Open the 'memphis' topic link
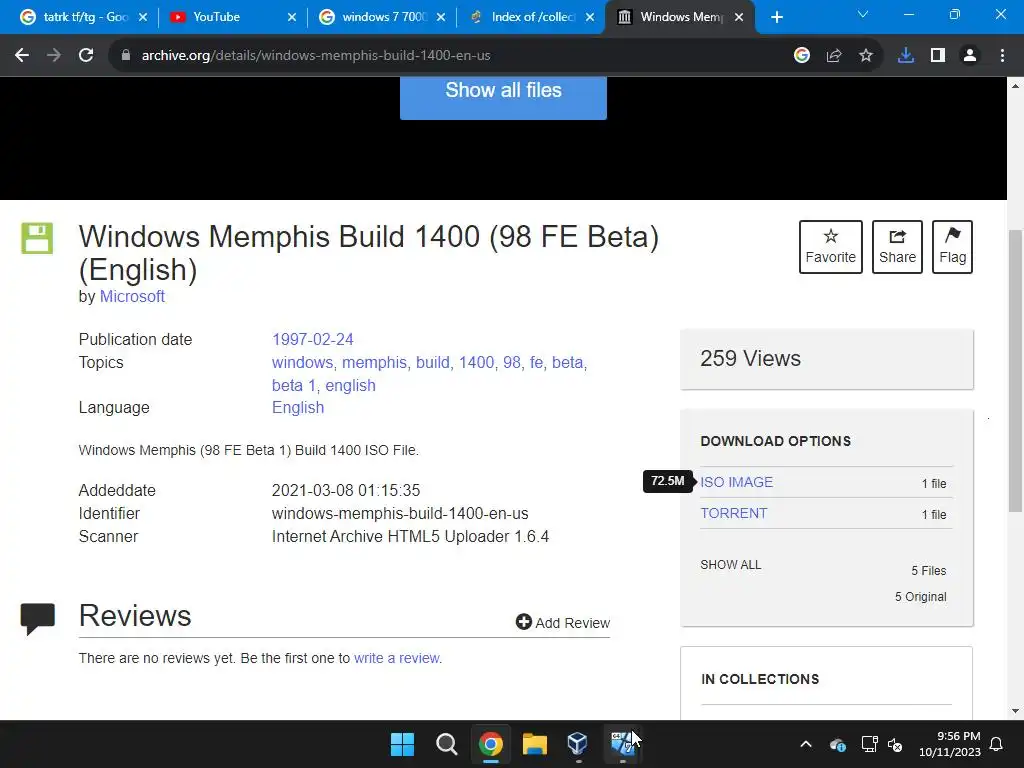 374,362
